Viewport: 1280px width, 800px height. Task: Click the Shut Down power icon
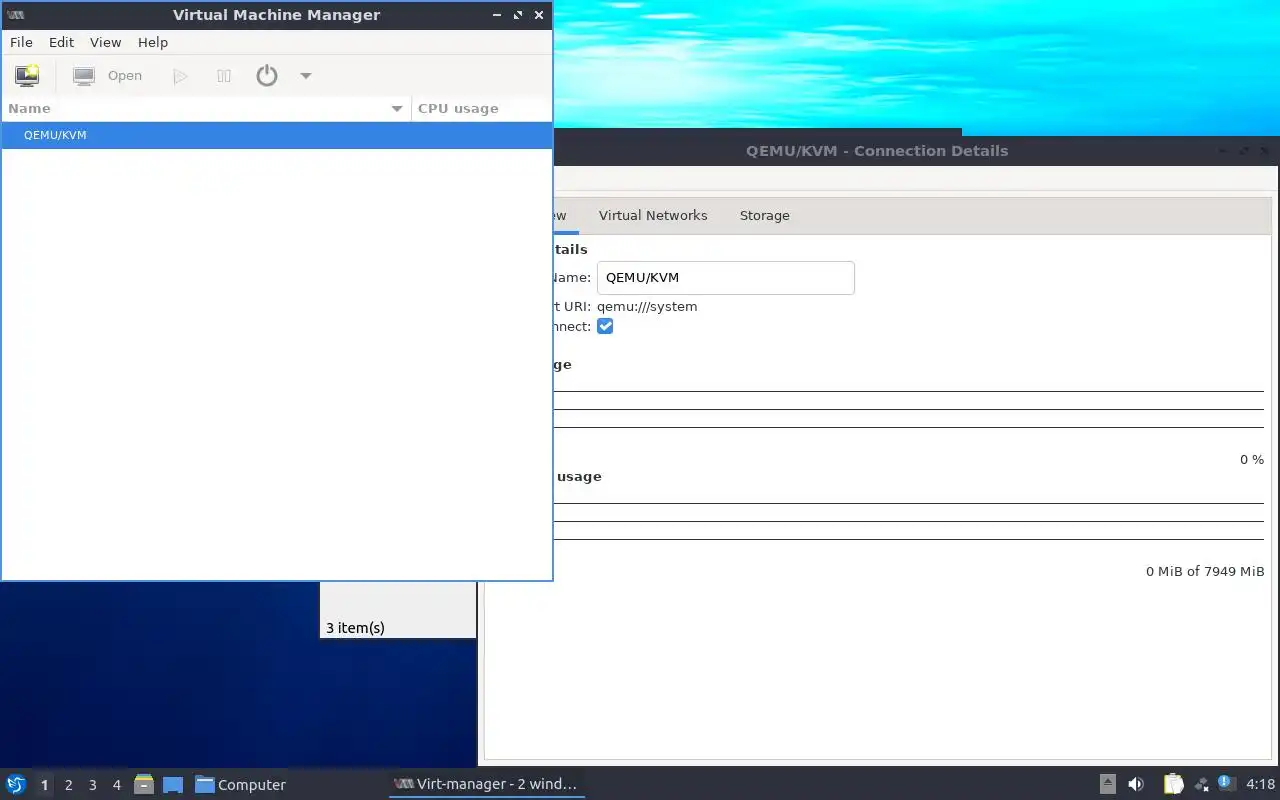tap(267, 76)
